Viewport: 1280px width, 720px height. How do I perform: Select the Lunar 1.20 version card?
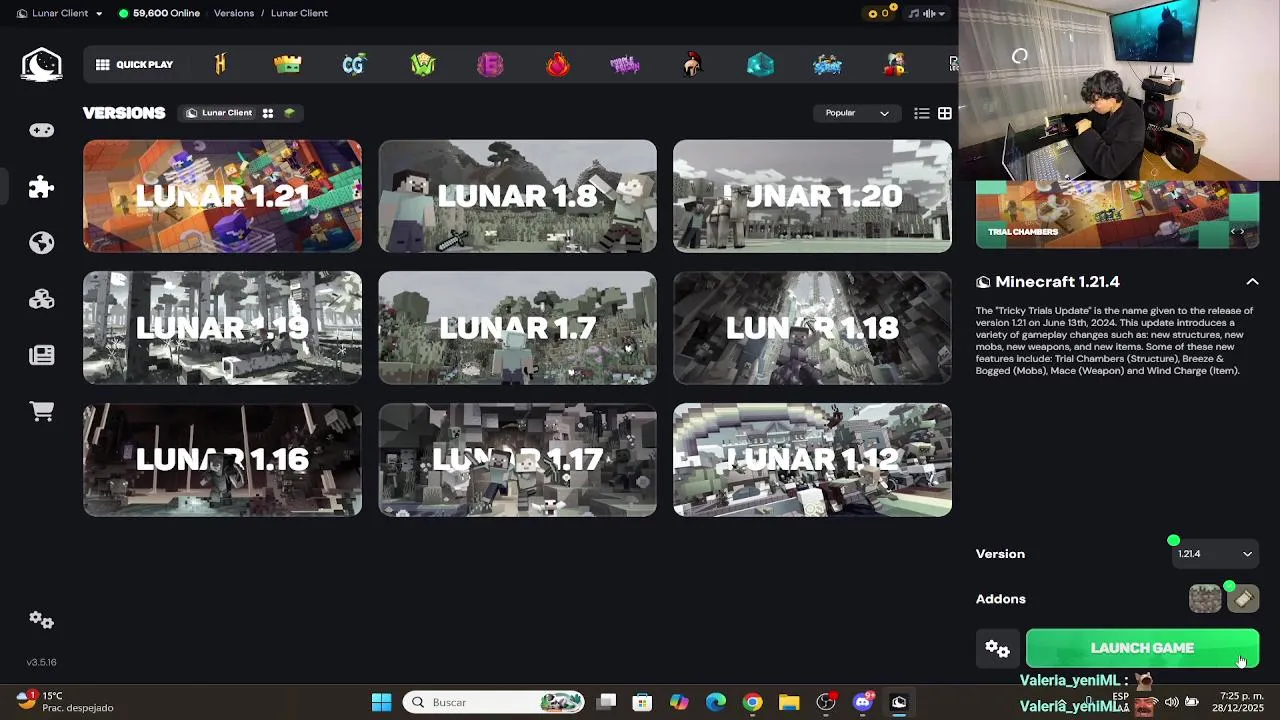[x=812, y=196]
